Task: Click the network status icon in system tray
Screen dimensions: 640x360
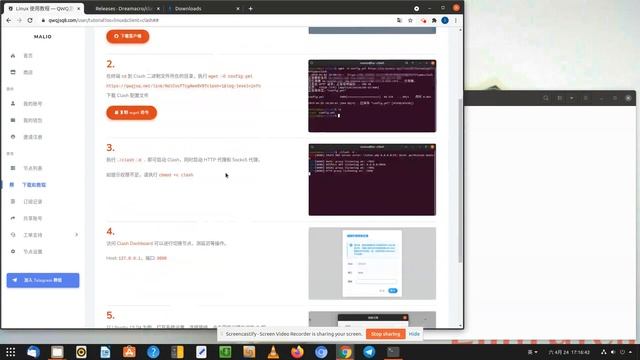Action: [604, 352]
